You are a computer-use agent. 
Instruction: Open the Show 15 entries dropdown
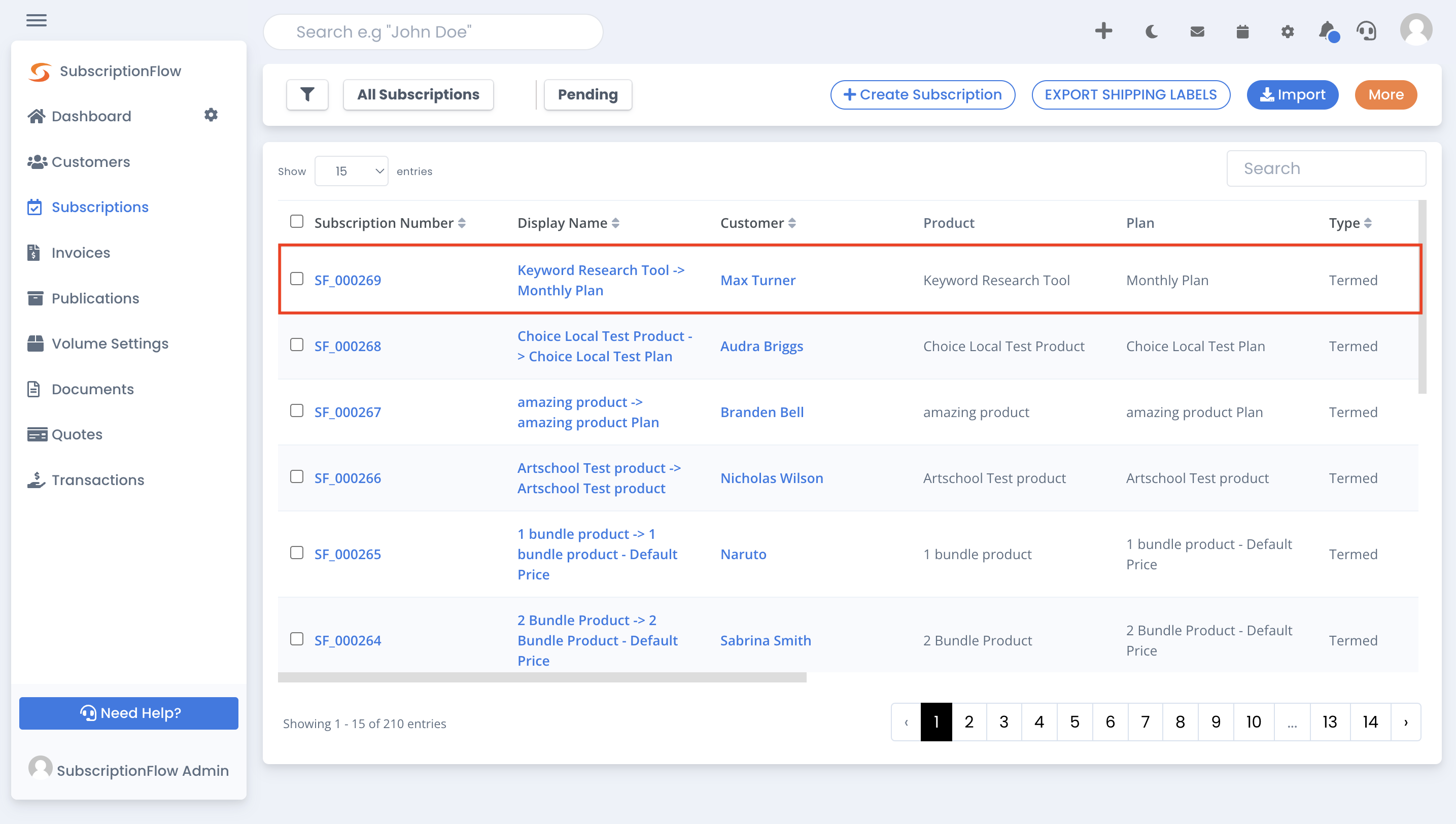point(351,171)
